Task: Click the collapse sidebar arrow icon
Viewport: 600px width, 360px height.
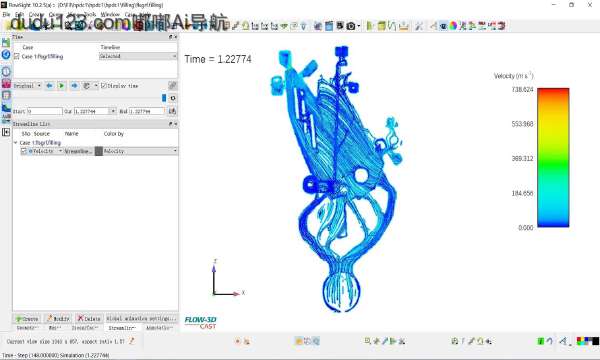Action: click(6, 132)
